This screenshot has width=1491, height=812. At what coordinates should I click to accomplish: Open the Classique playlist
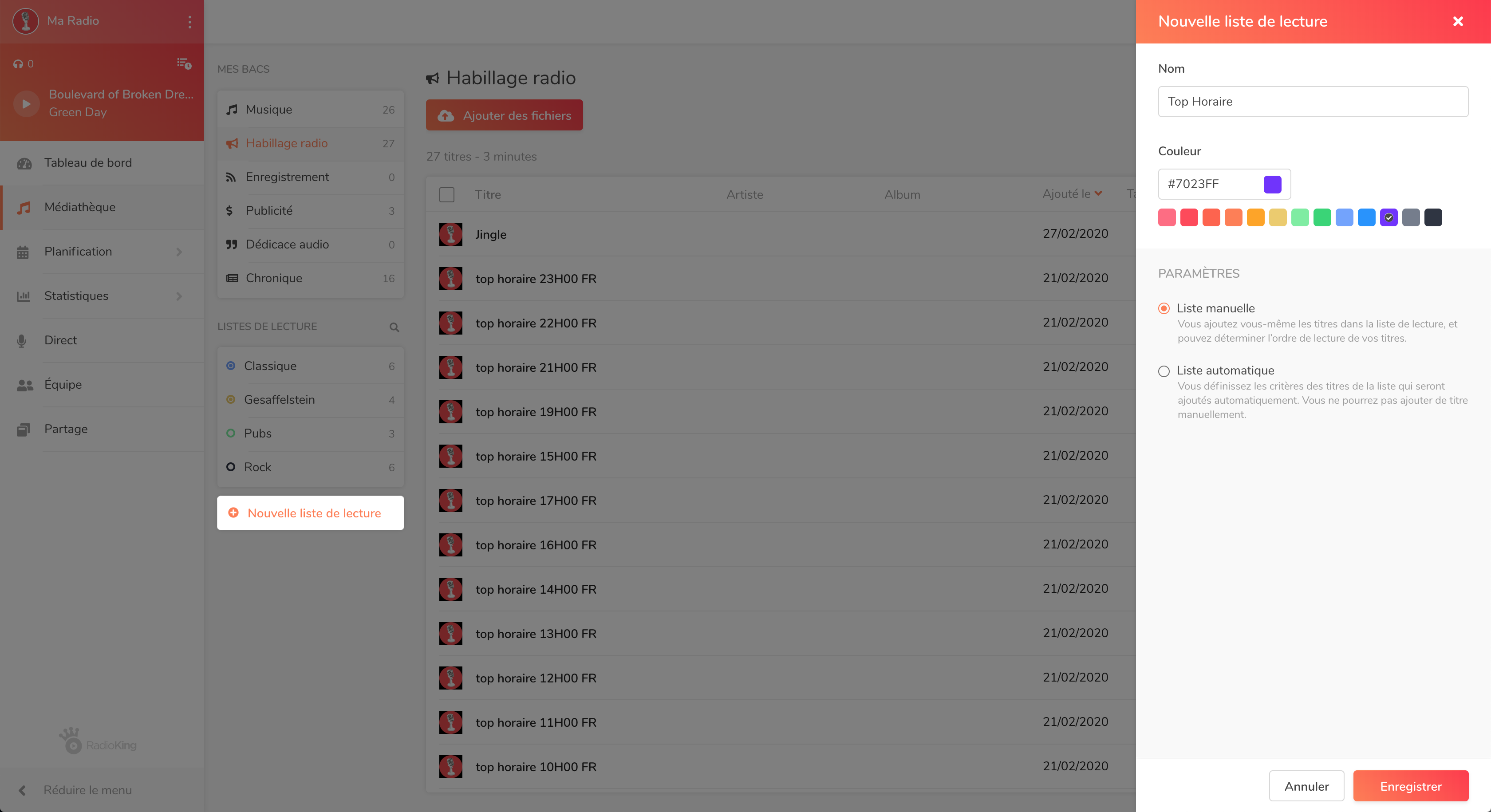tap(310, 366)
